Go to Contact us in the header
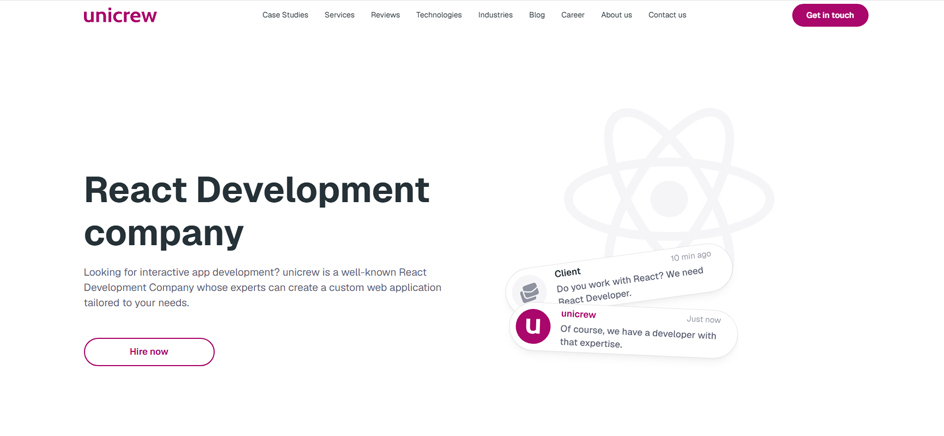944x436 pixels. [667, 15]
